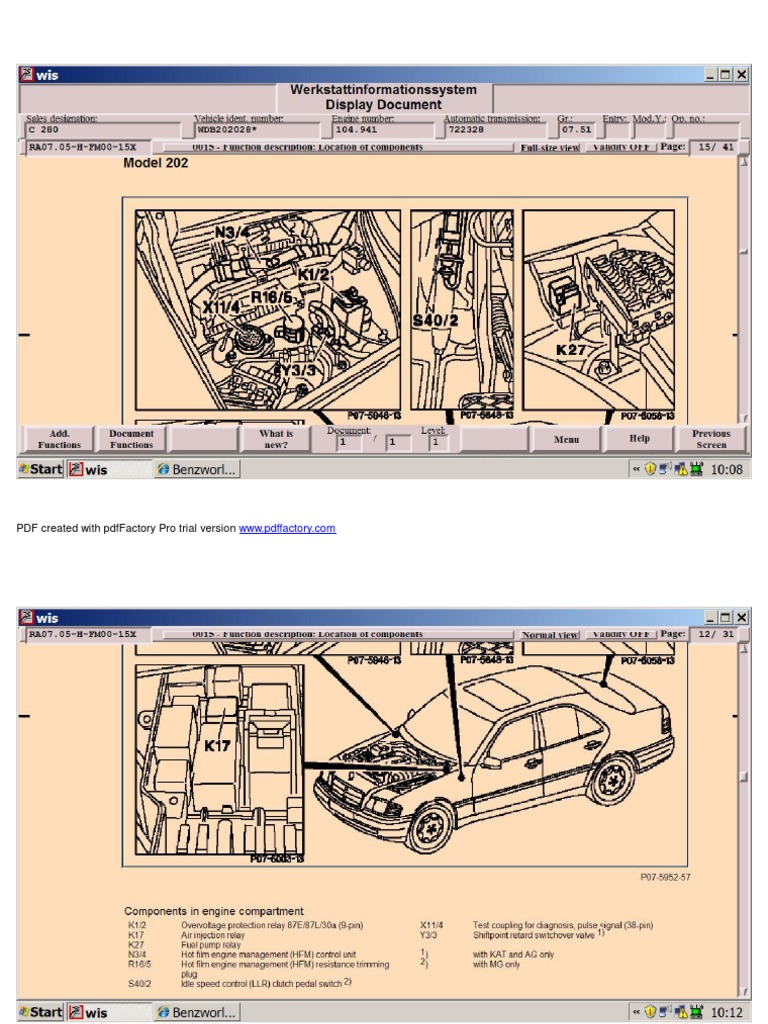Expand hidden tray icons on 10:12 taskbar

pos(636,1012)
